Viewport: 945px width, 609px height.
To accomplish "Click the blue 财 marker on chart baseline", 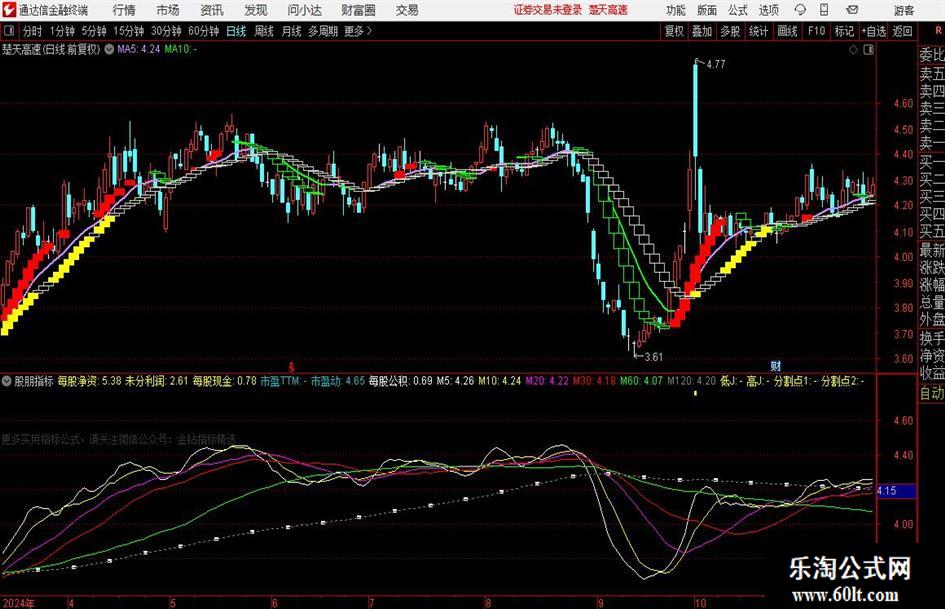I will [776, 366].
